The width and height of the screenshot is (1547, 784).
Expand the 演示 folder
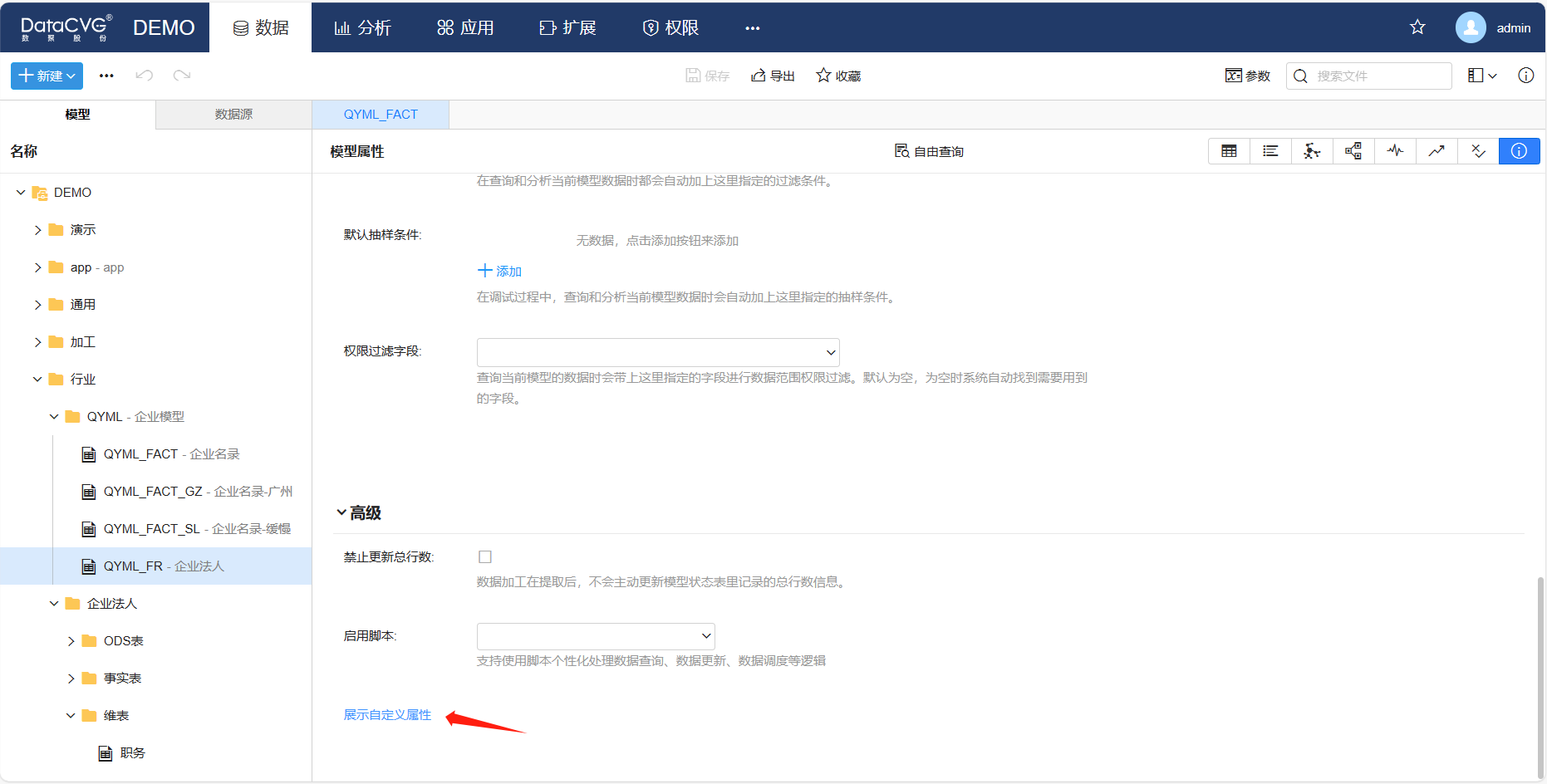(37, 230)
